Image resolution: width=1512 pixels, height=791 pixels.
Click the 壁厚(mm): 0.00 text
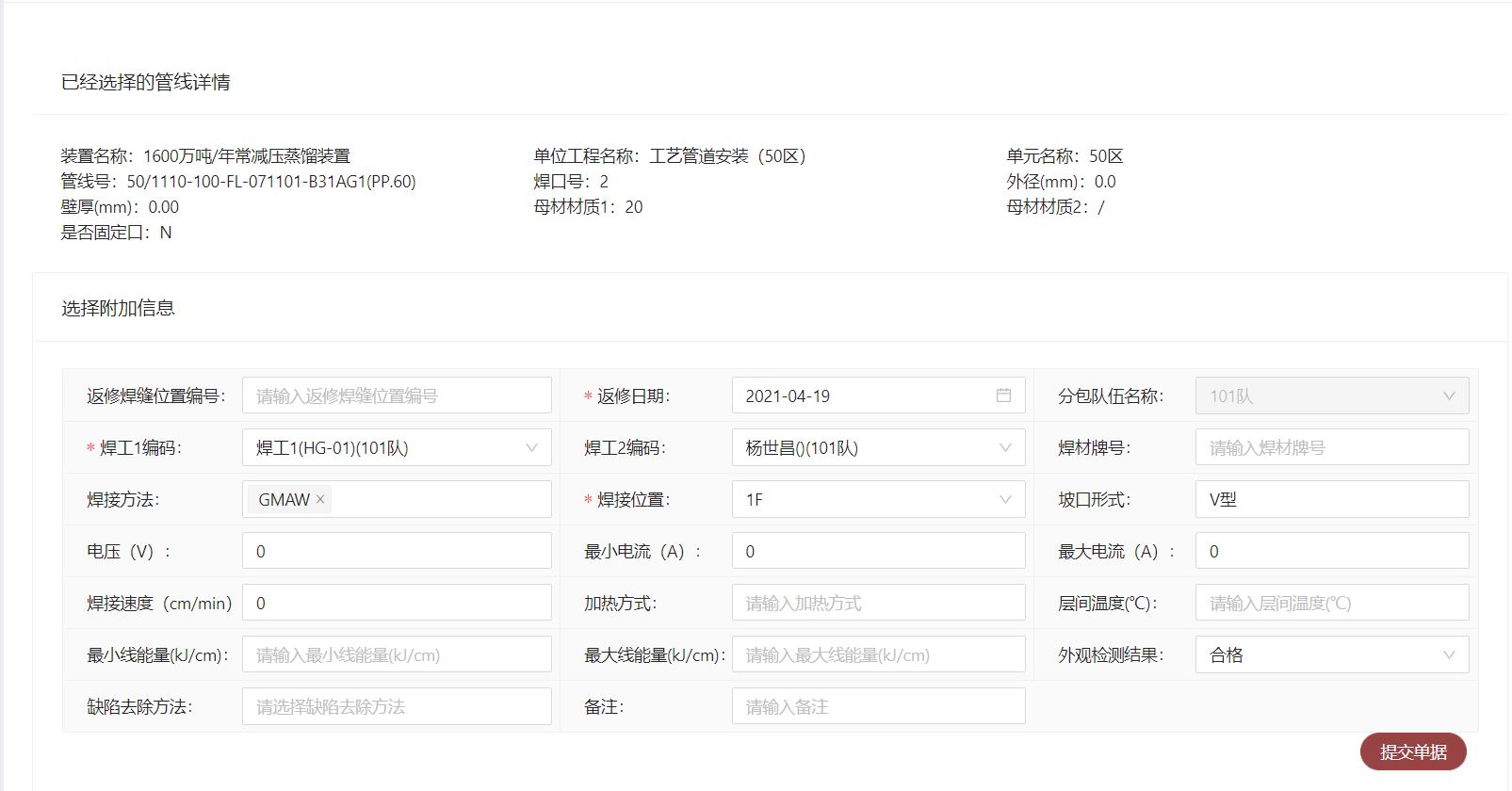click(x=120, y=207)
